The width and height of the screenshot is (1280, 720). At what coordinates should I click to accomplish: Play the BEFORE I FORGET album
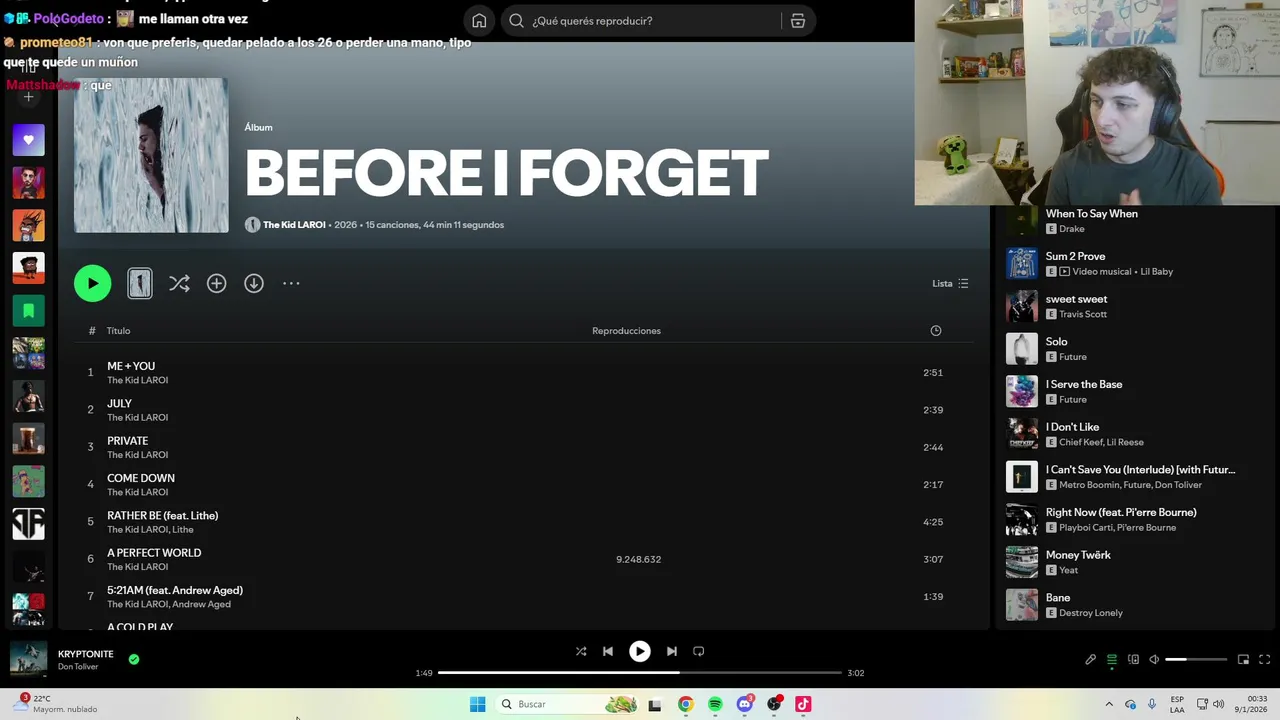pyautogui.click(x=92, y=283)
